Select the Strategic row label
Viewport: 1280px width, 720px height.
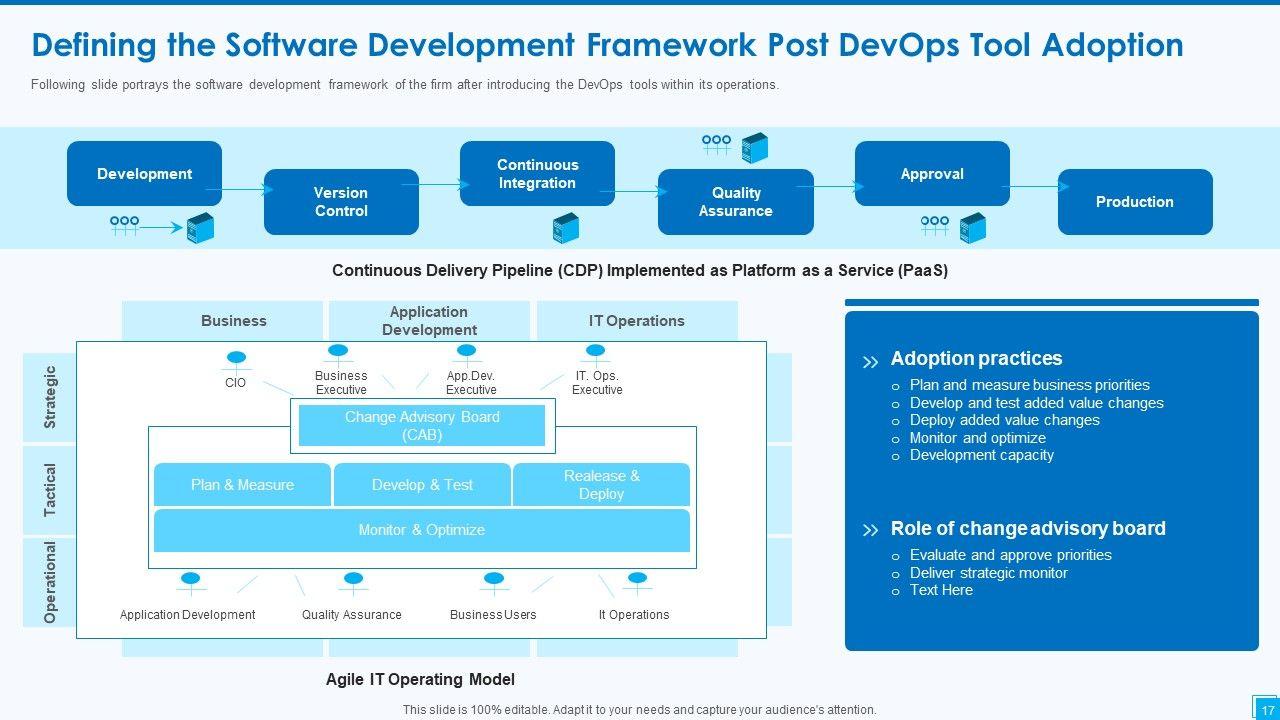tap(50, 397)
